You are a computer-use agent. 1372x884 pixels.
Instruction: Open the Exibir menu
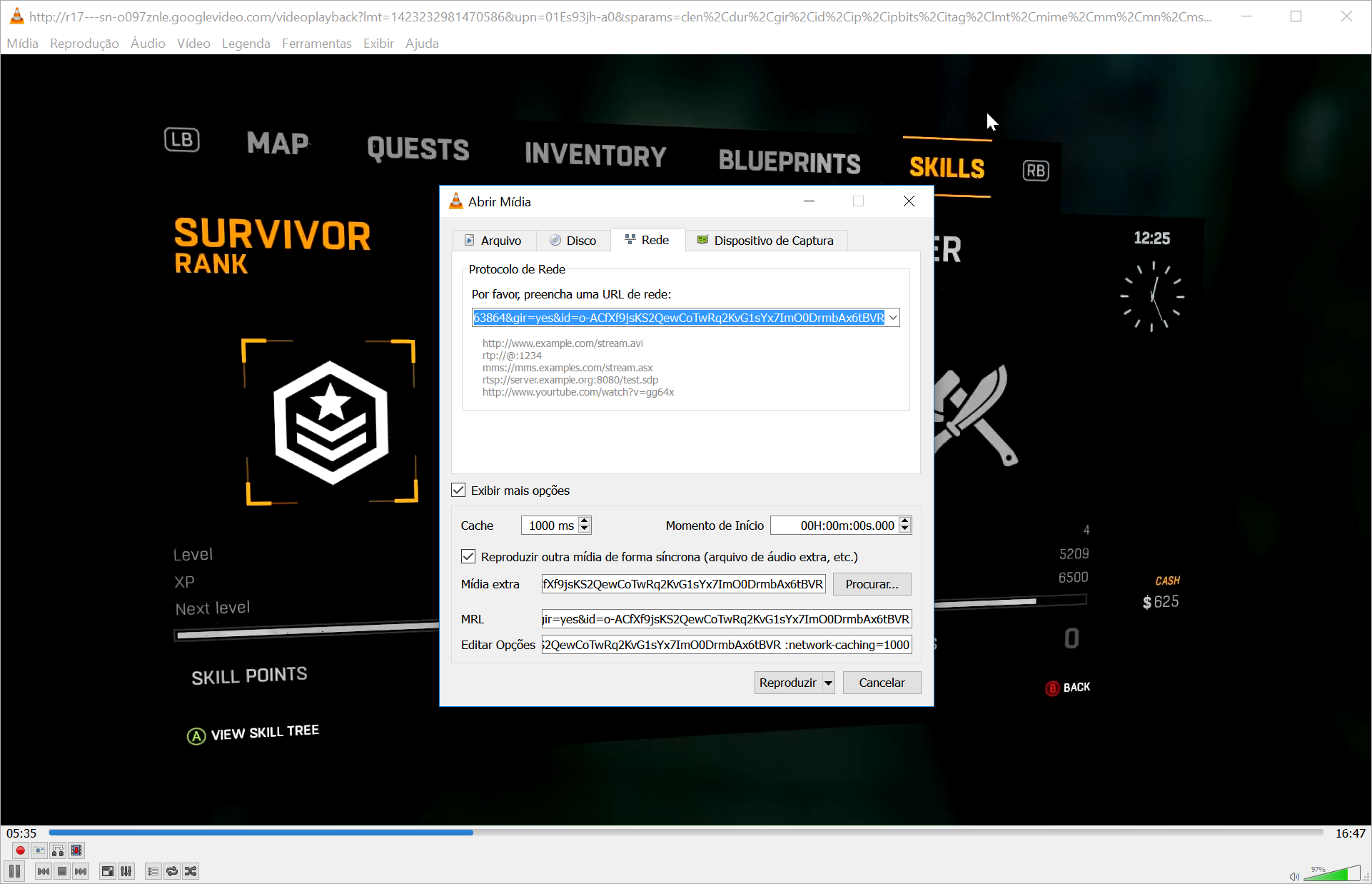(378, 44)
